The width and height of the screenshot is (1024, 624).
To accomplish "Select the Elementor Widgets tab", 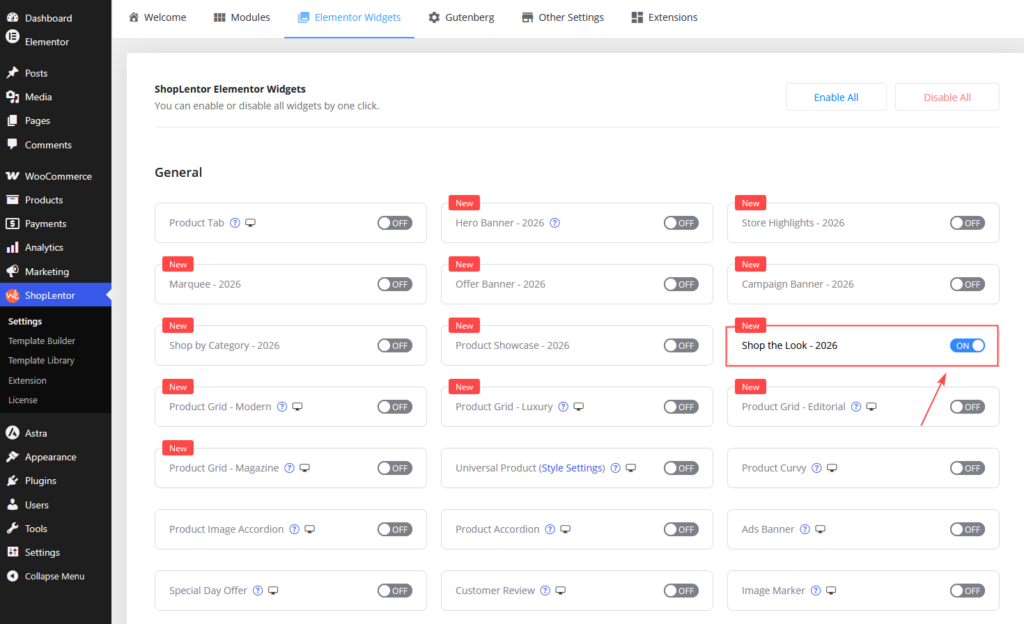I will point(349,18).
